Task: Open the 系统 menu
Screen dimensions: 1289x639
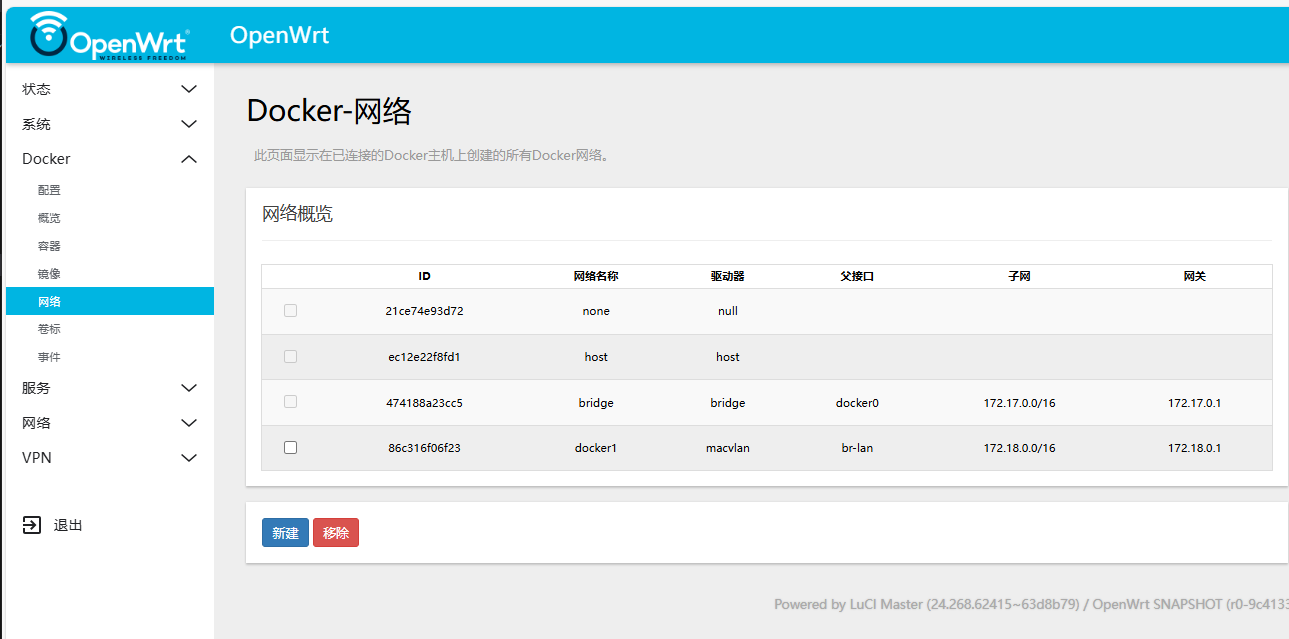Action: coord(110,124)
